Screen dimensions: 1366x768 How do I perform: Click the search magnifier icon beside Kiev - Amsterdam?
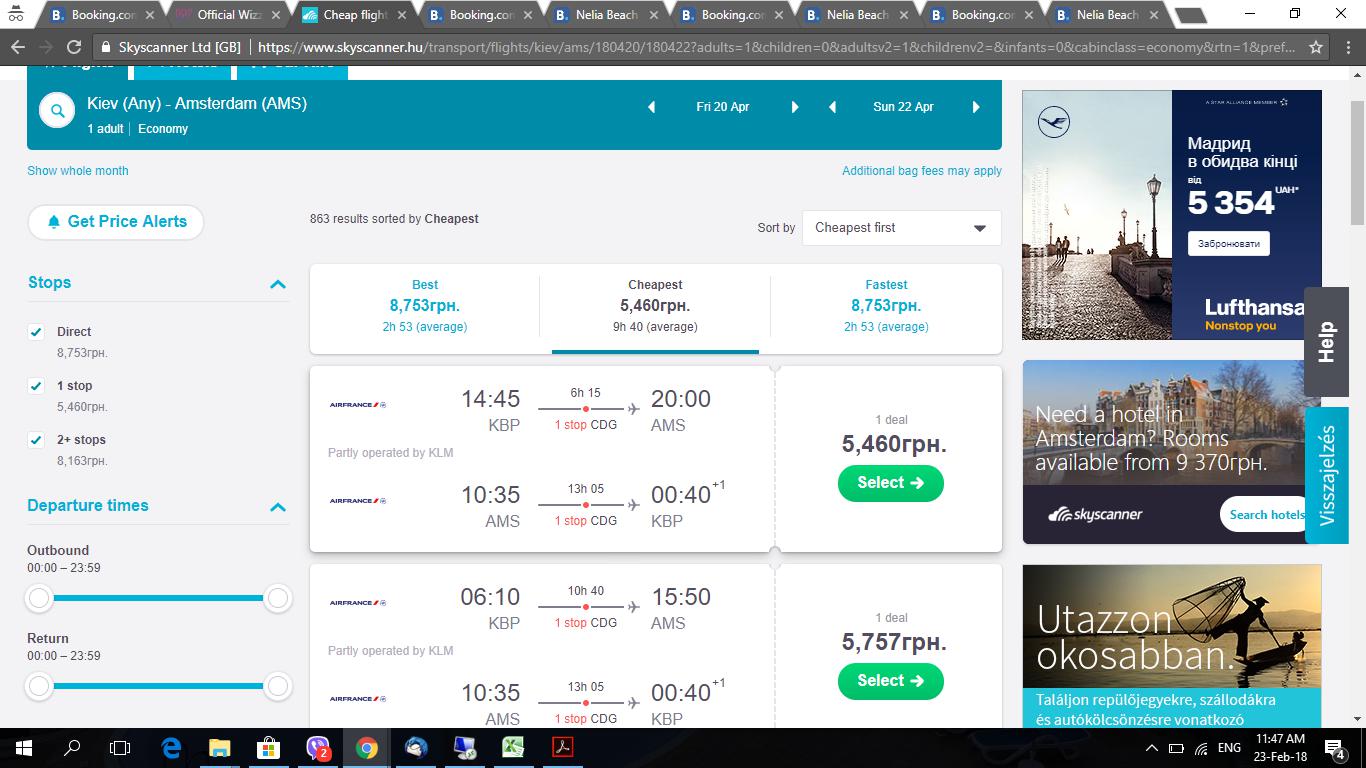click(x=58, y=111)
